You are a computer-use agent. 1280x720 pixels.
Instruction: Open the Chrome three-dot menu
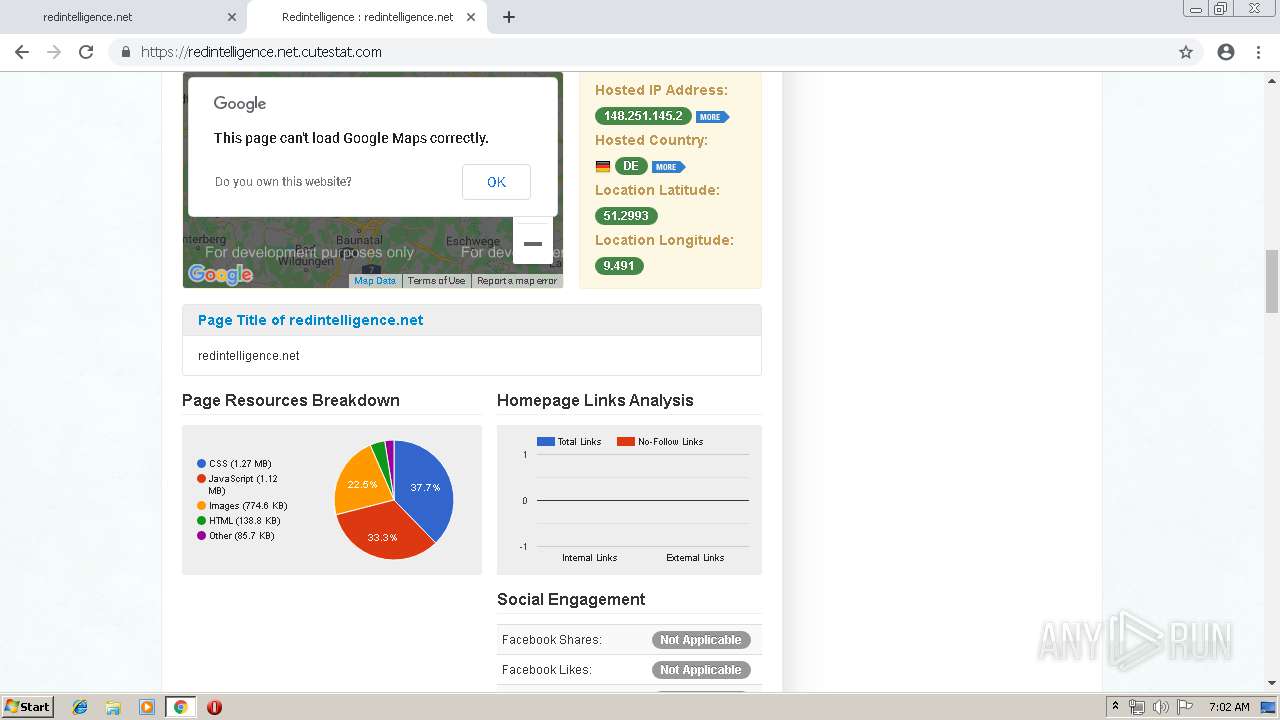(x=1258, y=52)
